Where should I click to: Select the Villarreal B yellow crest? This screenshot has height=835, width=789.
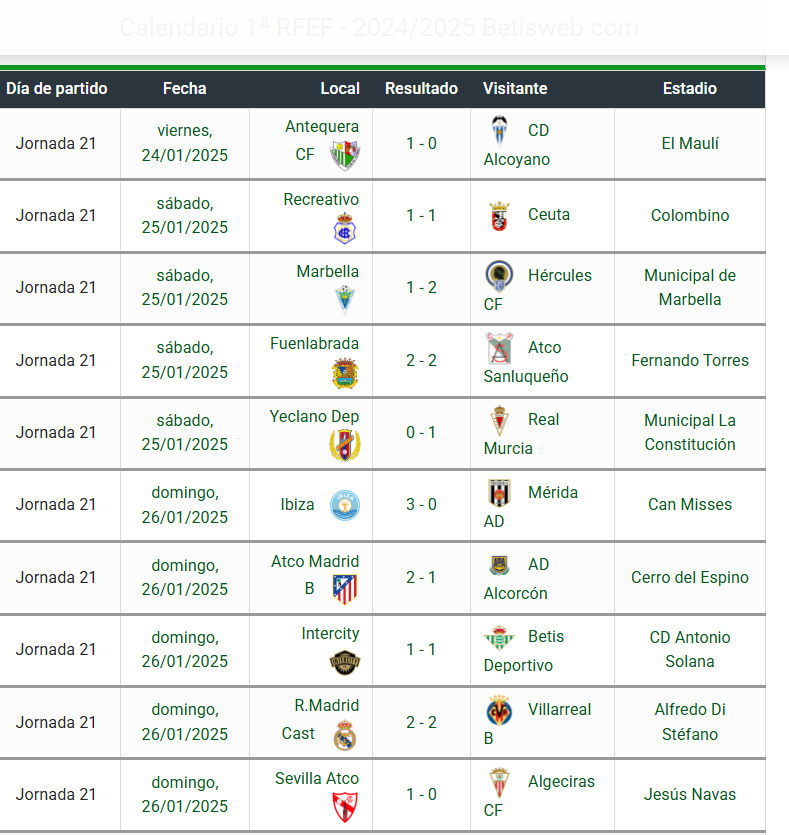coord(499,710)
